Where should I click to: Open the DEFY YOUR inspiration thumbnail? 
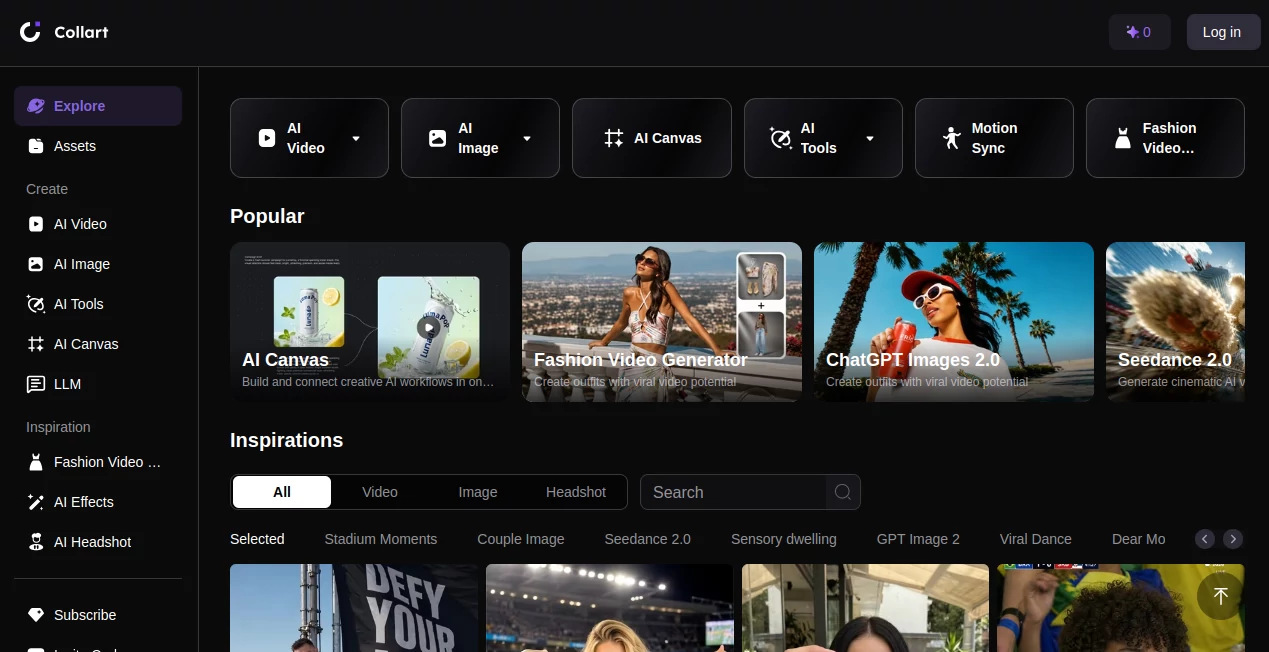point(354,608)
